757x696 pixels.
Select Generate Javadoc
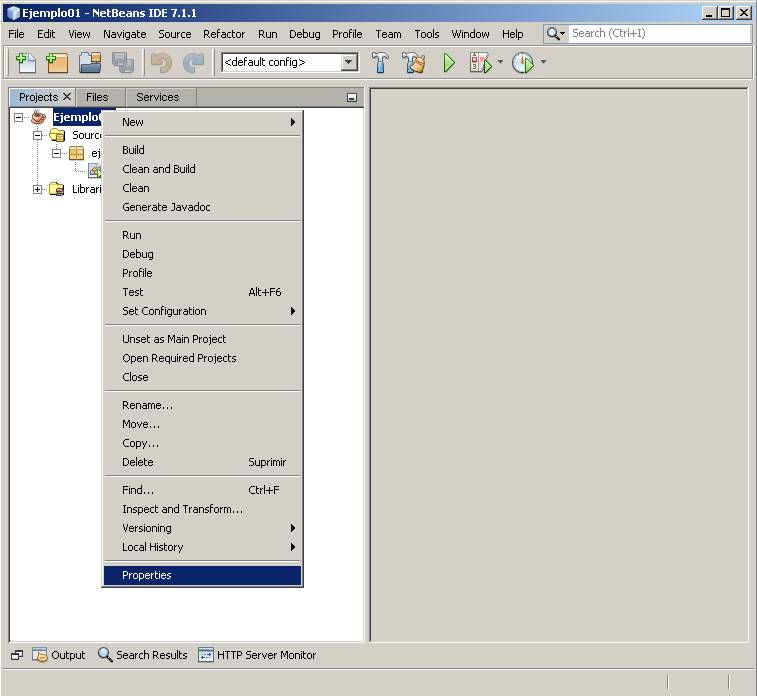pos(202,207)
